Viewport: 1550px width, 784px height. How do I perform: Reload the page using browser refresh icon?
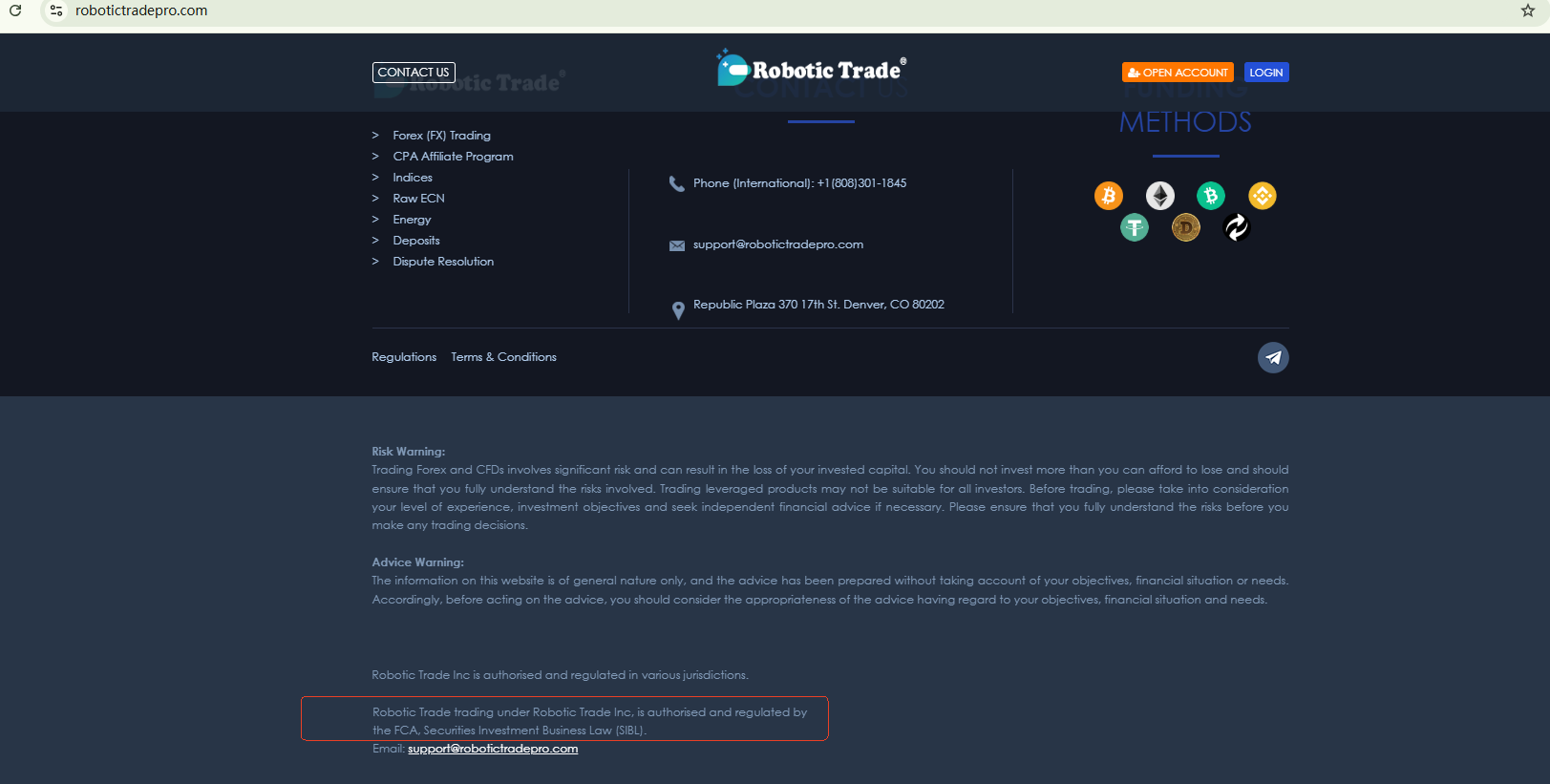coord(15,11)
